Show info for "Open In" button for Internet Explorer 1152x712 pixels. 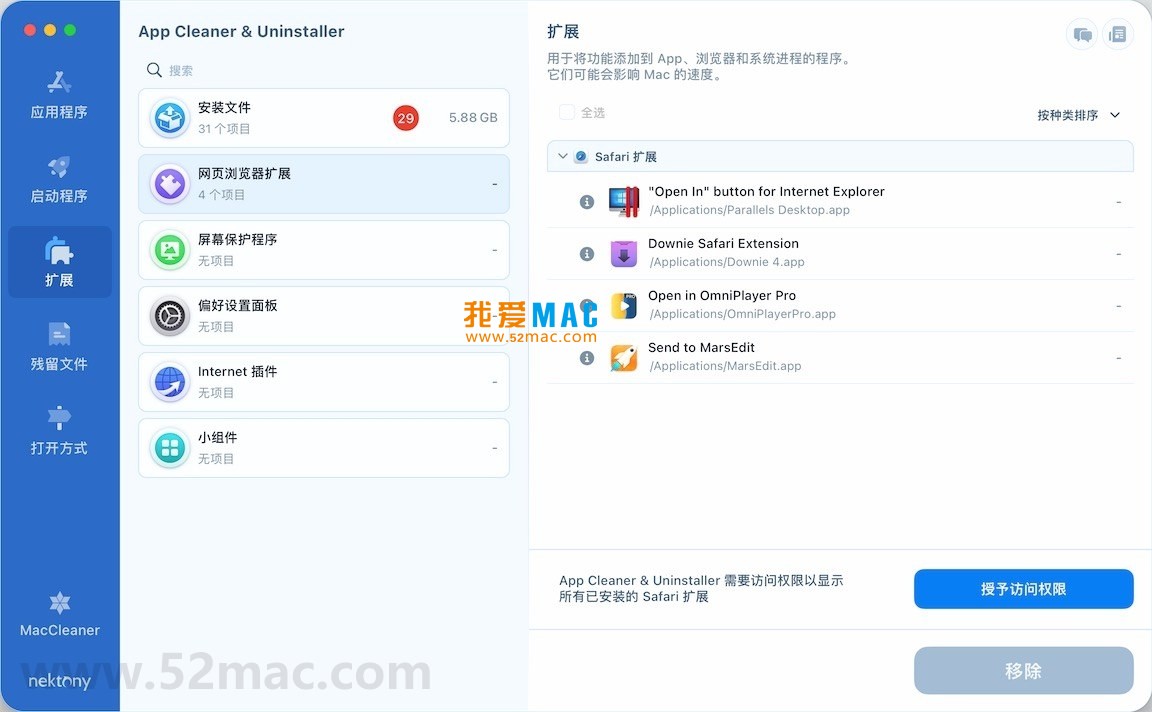point(586,201)
